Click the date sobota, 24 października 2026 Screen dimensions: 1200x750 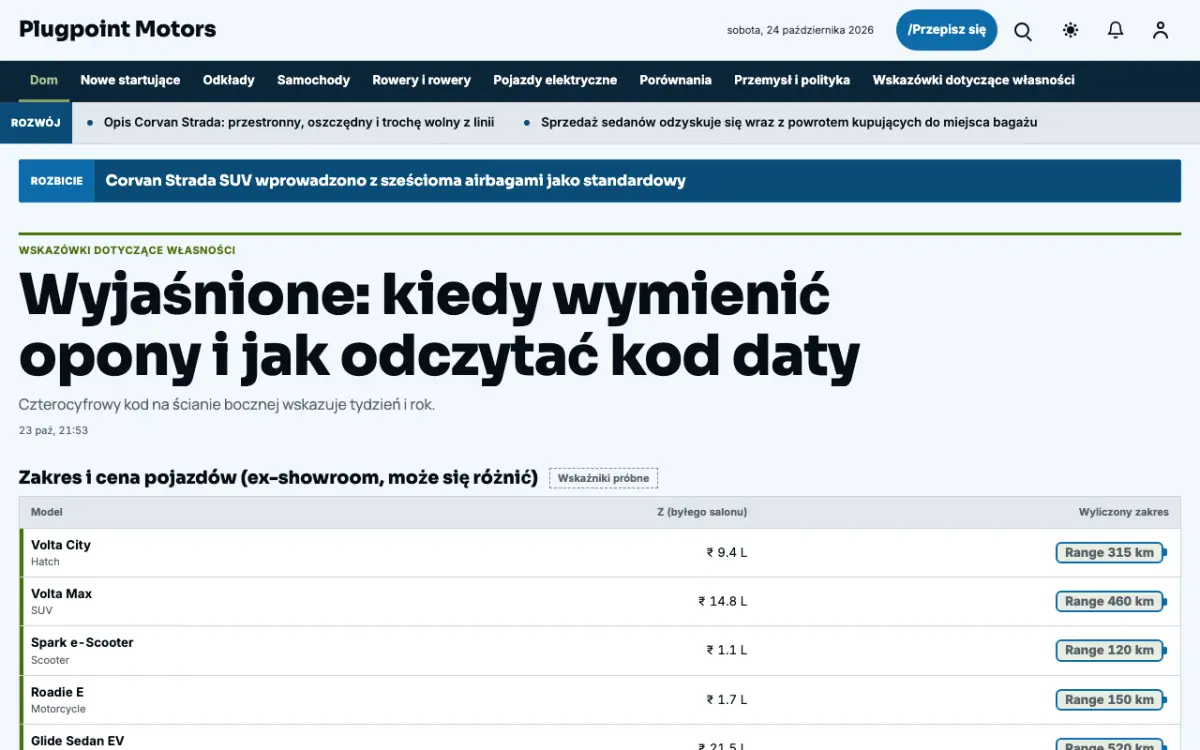800,30
